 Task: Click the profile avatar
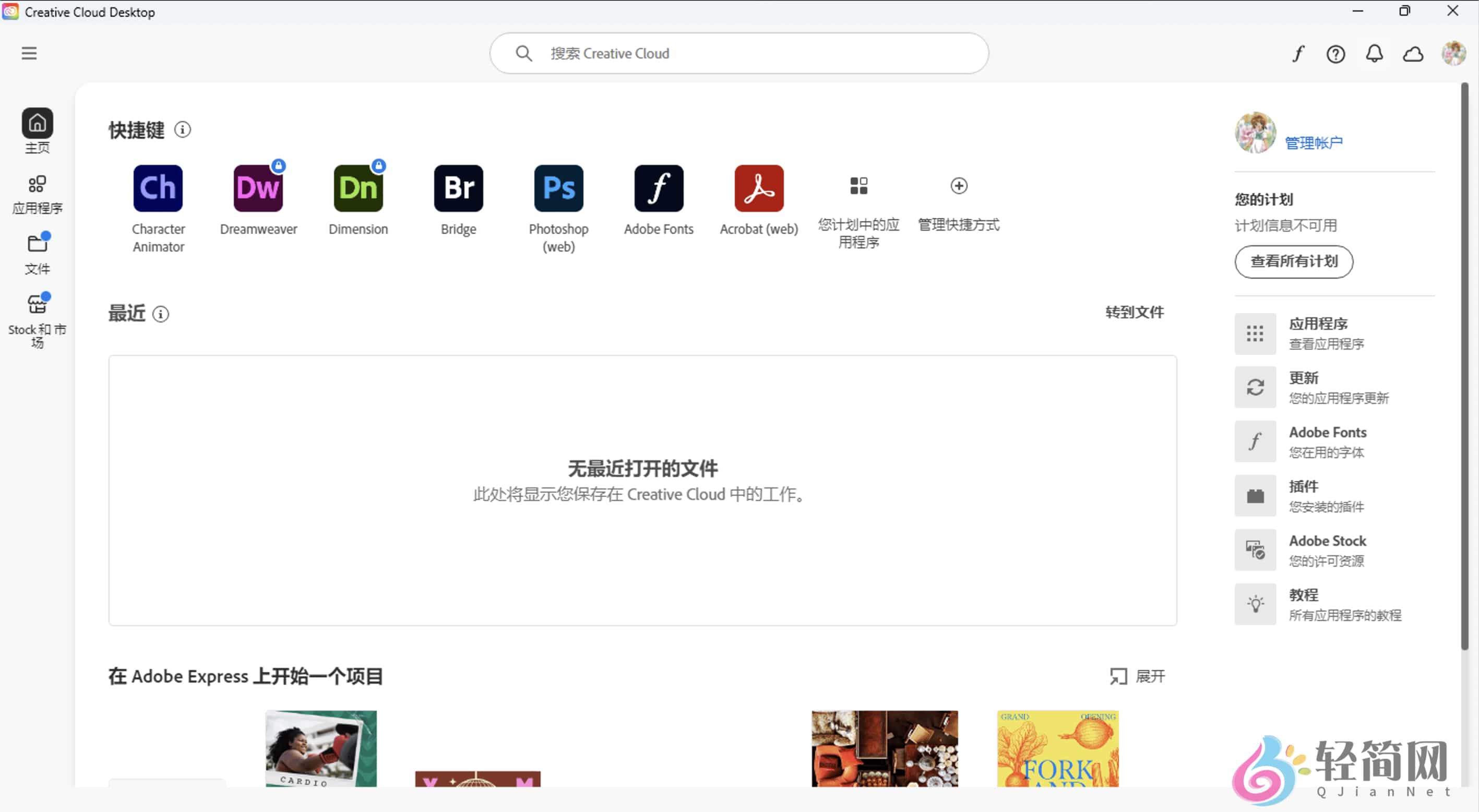tap(1454, 53)
